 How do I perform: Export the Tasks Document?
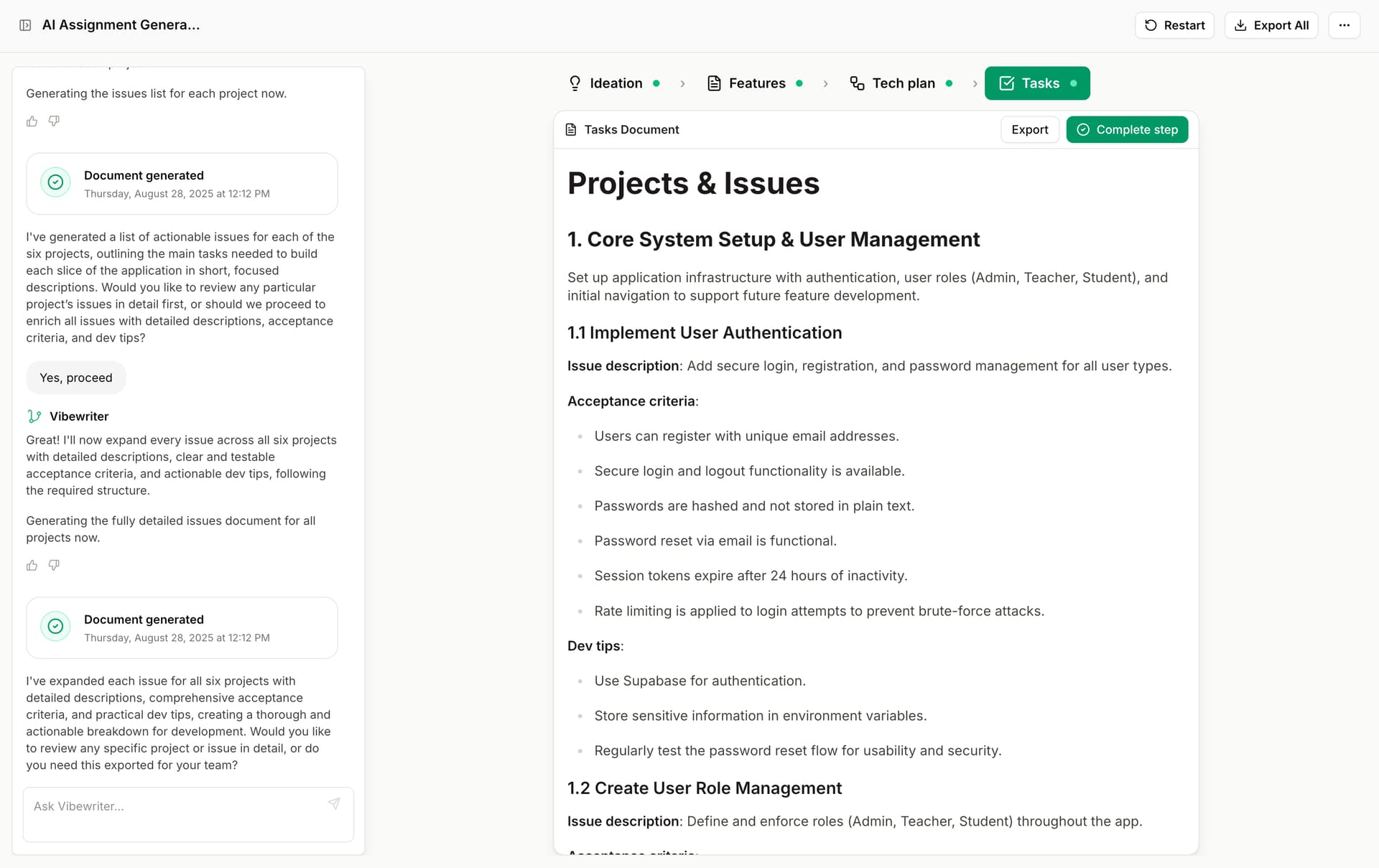(1029, 130)
